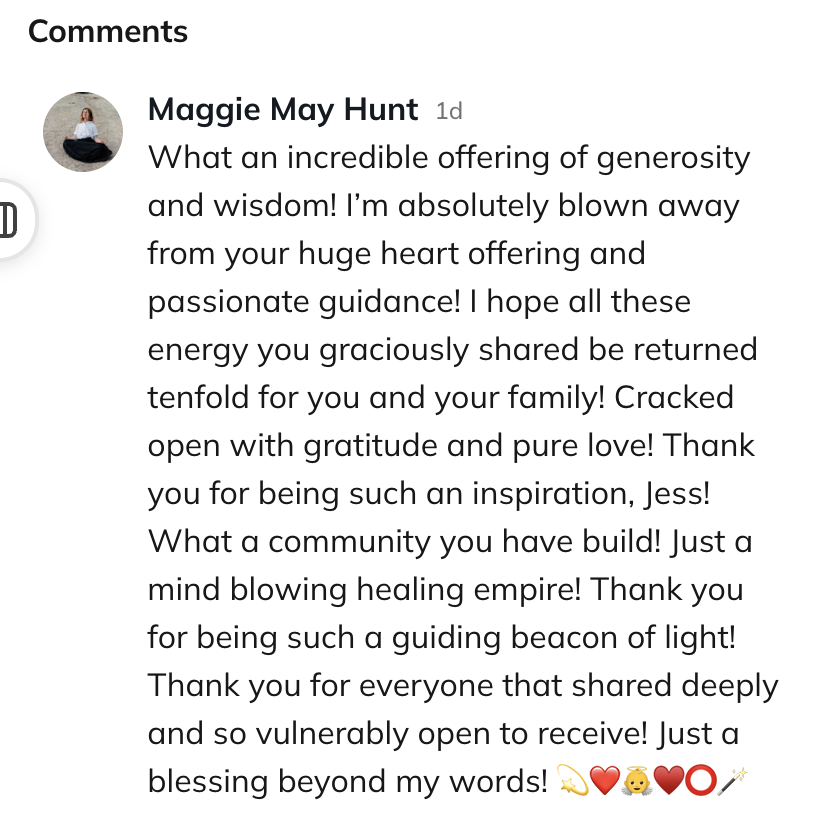Viewport: 830px width, 830px height.
Task: Click the phrase "blessing beyond my words!"
Action: pos(343,781)
